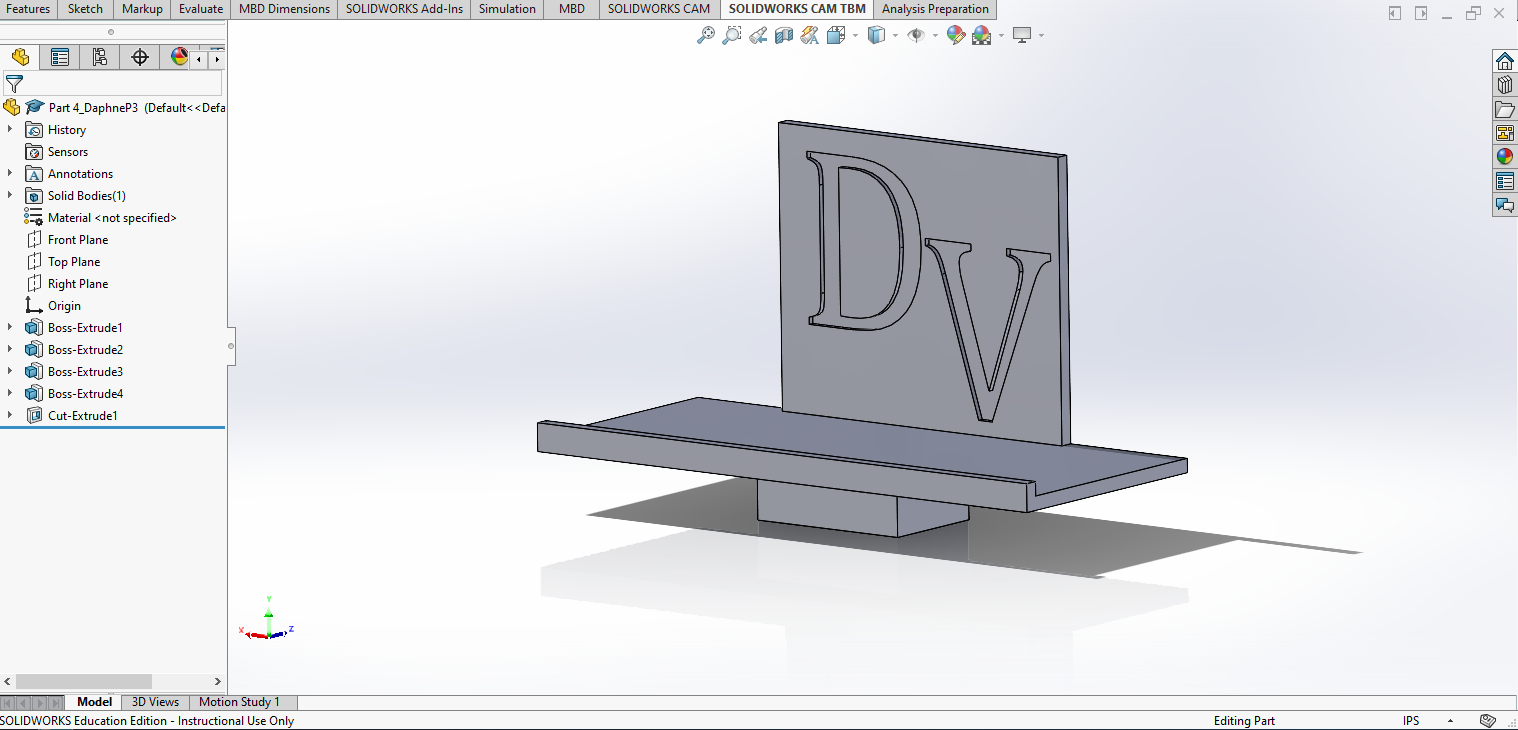Toggle the Section View tool

(784, 35)
